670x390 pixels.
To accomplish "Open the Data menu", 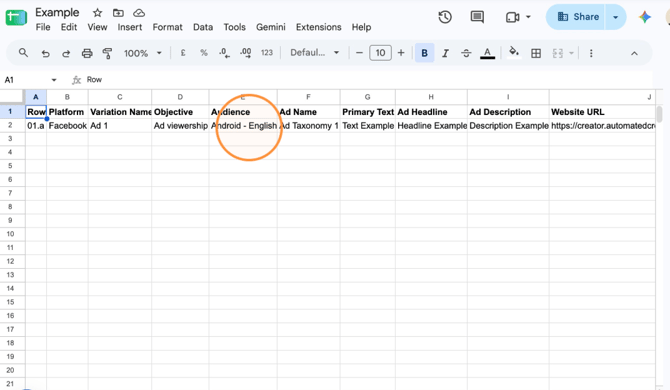I will [x=203, y=27].
